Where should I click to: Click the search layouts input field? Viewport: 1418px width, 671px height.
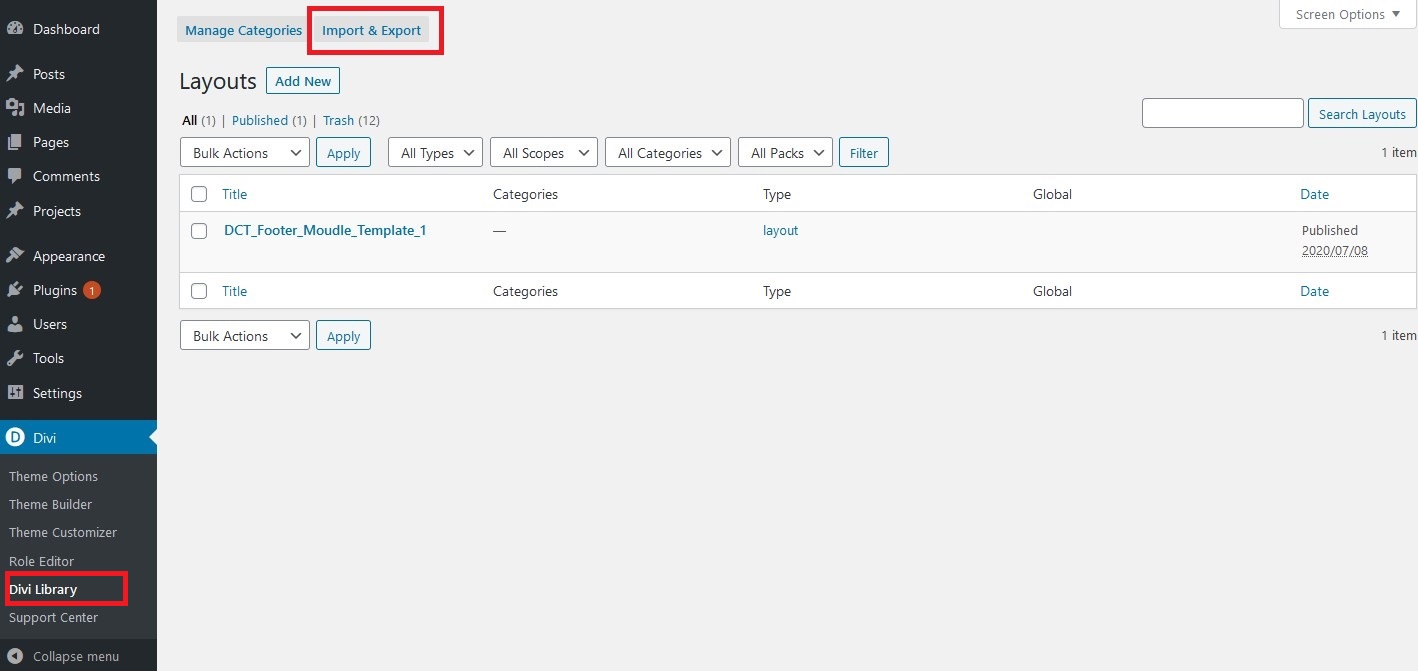click(x=1223, y=113)
